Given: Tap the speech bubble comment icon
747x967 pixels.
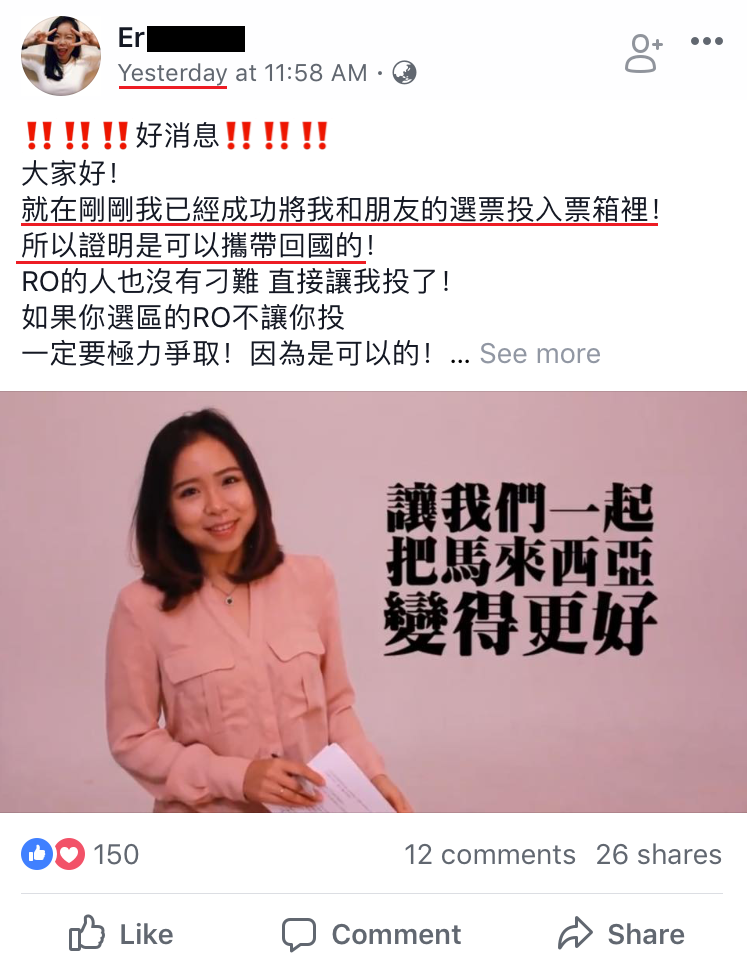Looking at the screenshot, I should [x=299, y=934].
